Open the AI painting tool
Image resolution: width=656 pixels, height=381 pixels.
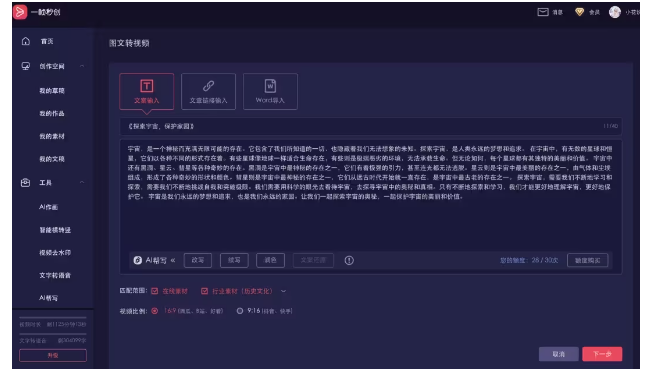tap(49, 207)
